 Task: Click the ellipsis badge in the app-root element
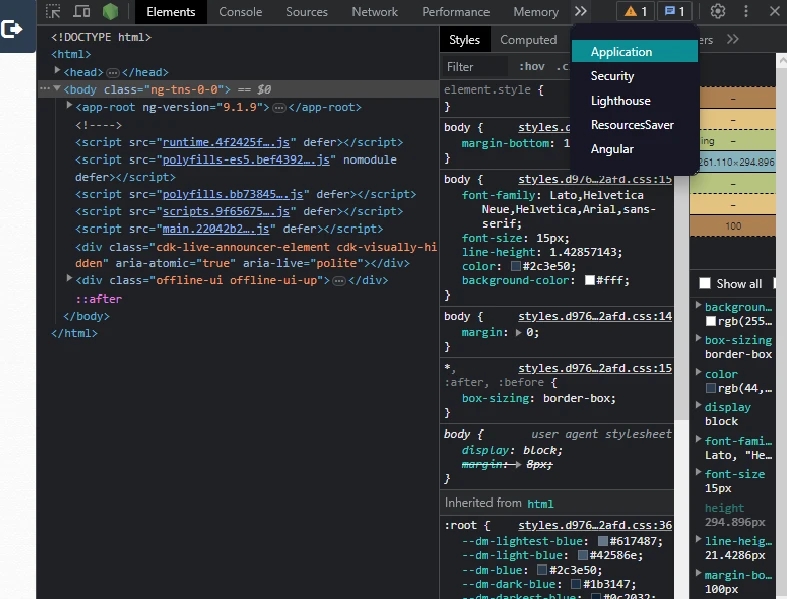279,108
